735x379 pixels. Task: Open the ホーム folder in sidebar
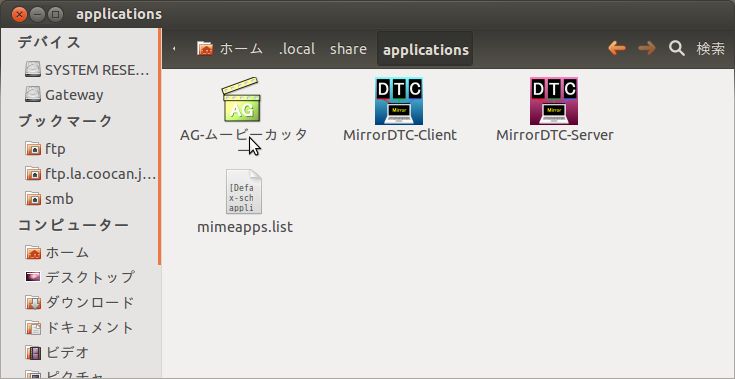pos(57,253)
